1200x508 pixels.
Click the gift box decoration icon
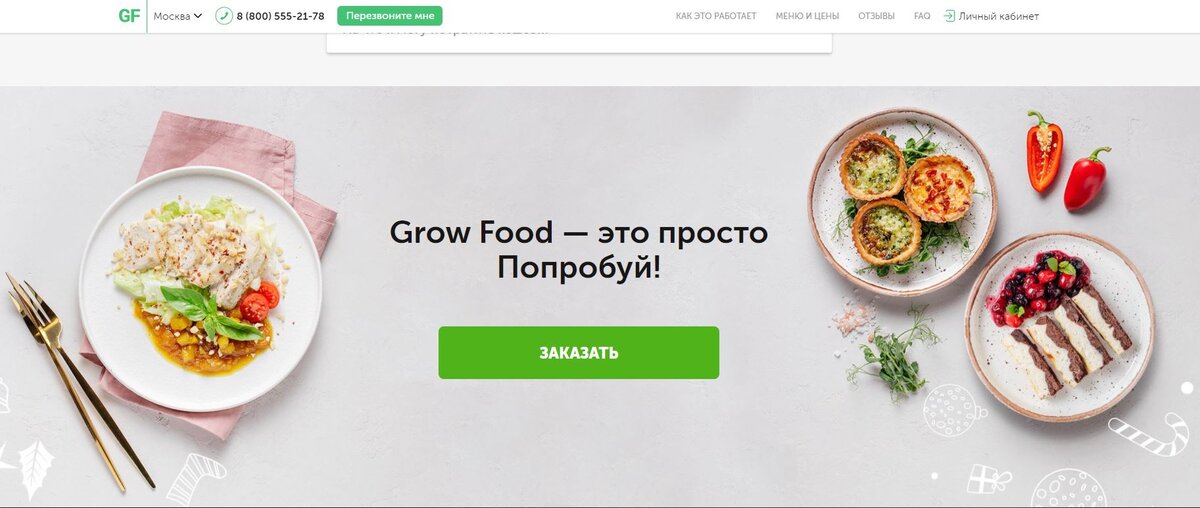pos(989,478)
